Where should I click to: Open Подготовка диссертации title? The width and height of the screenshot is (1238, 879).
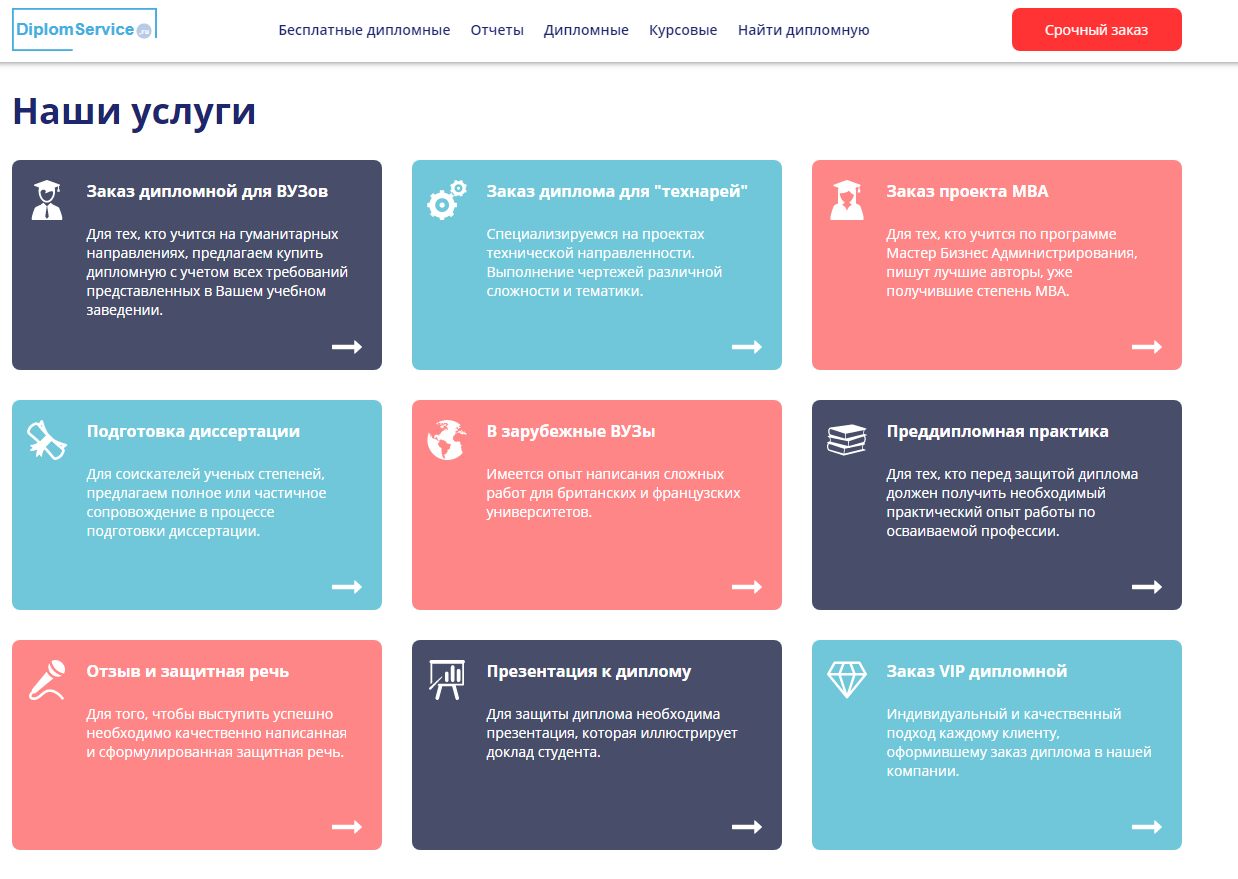[193, 431]
